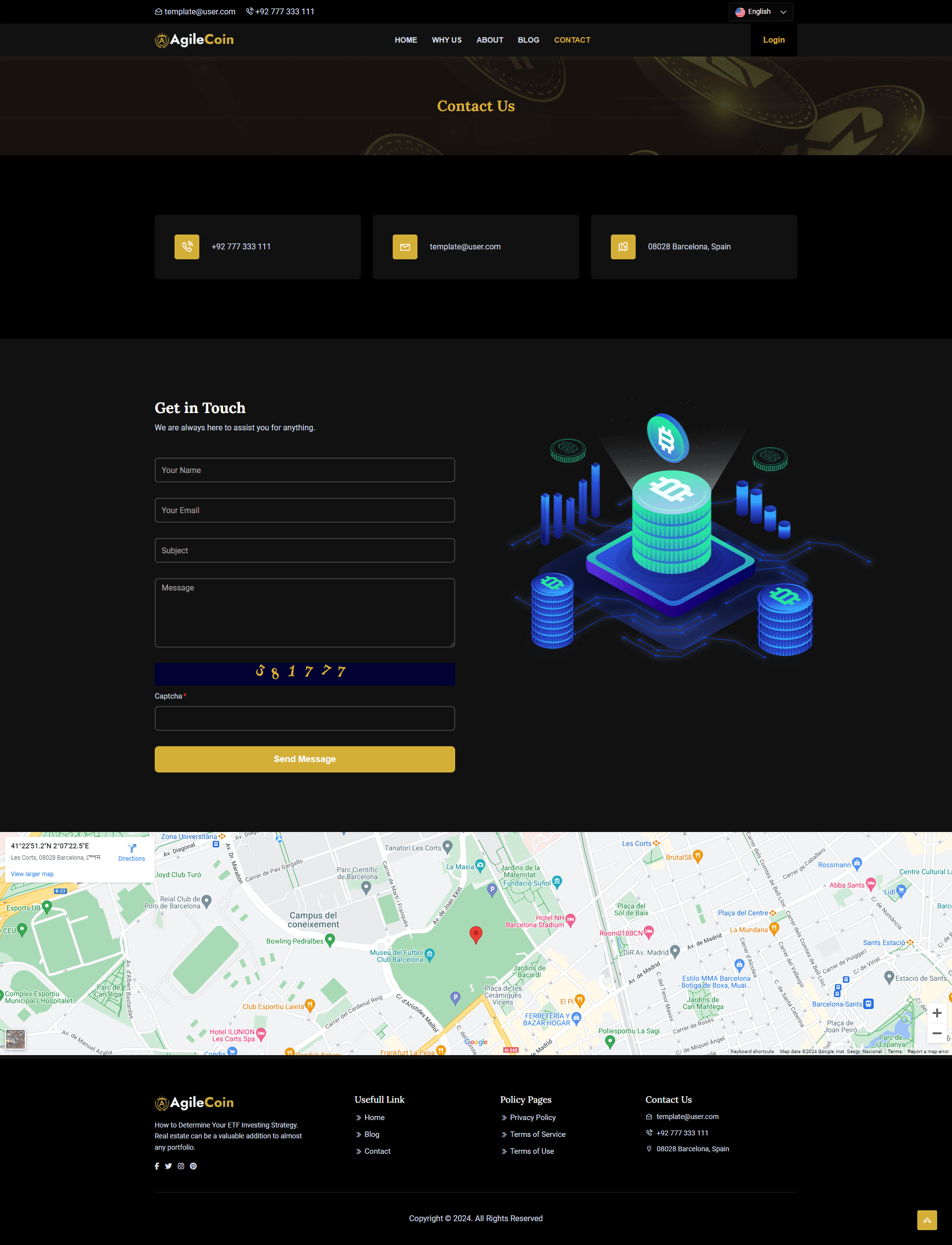This screenshot has width=952, height=1245.
Task: Click the yellow envelope email icon
Action: 405,247
